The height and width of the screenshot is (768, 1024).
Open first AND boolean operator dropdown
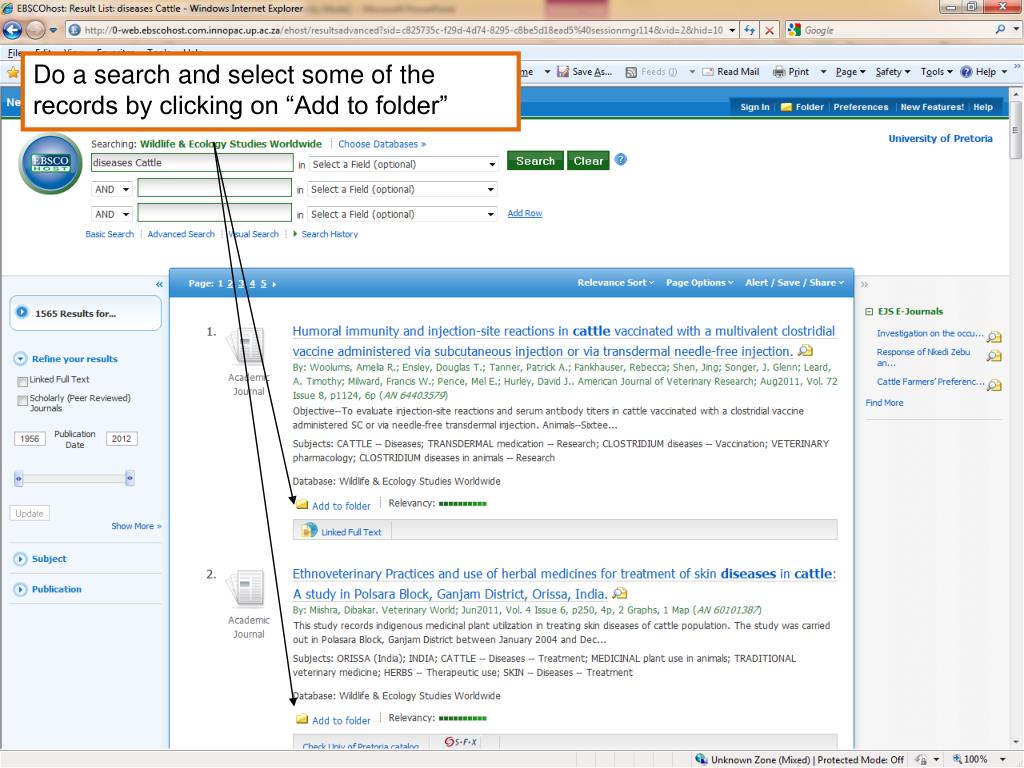point(112,189)
